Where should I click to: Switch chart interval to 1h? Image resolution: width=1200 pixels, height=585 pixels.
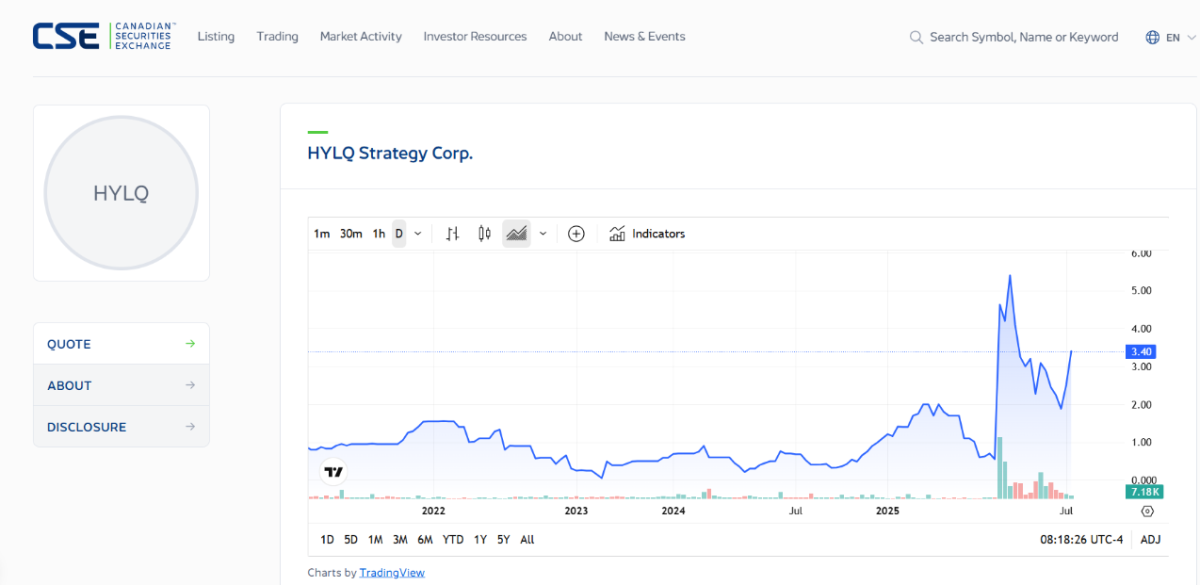coord(379,234)
